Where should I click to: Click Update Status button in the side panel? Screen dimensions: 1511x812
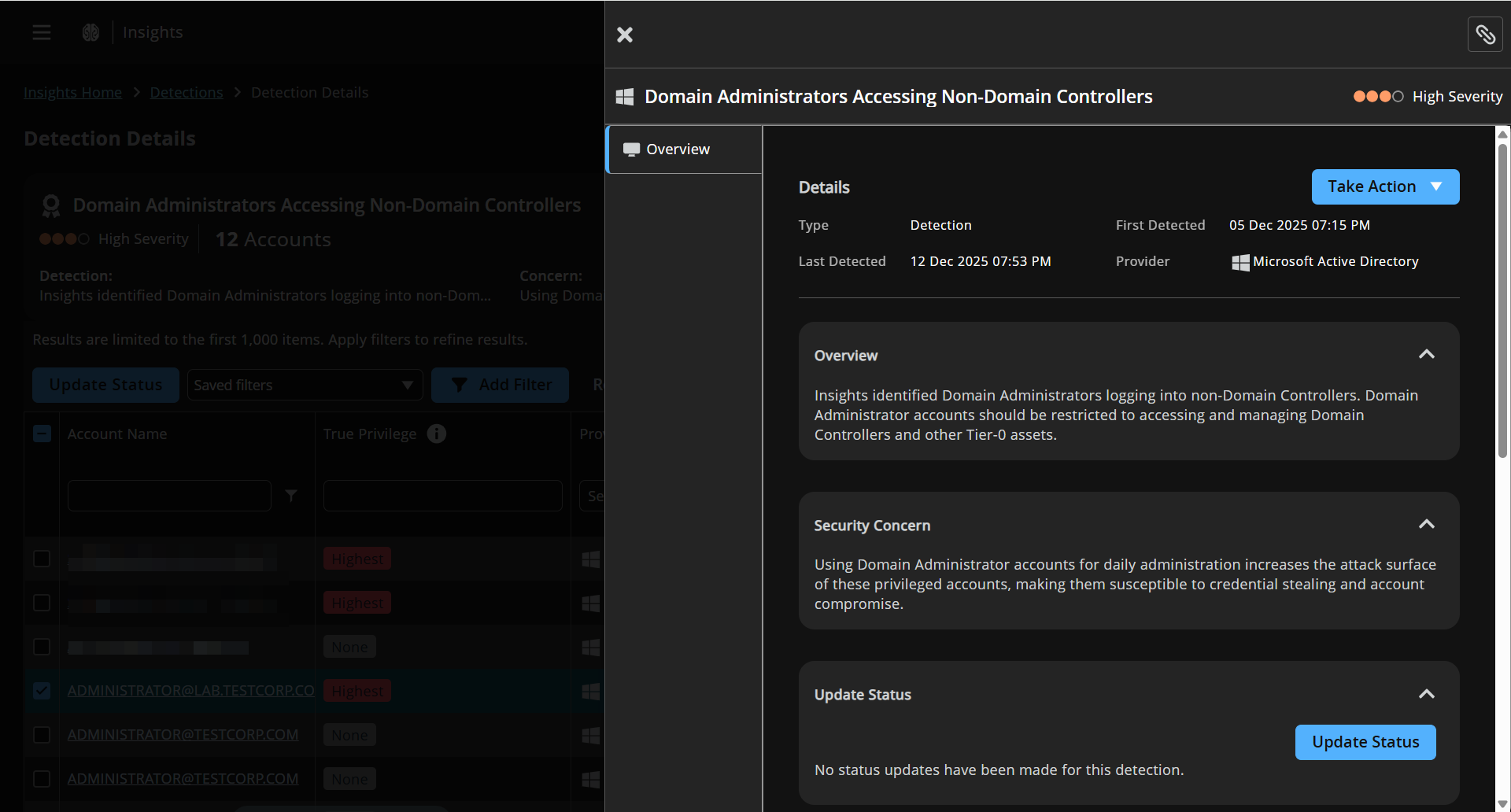pos(1365,742)
